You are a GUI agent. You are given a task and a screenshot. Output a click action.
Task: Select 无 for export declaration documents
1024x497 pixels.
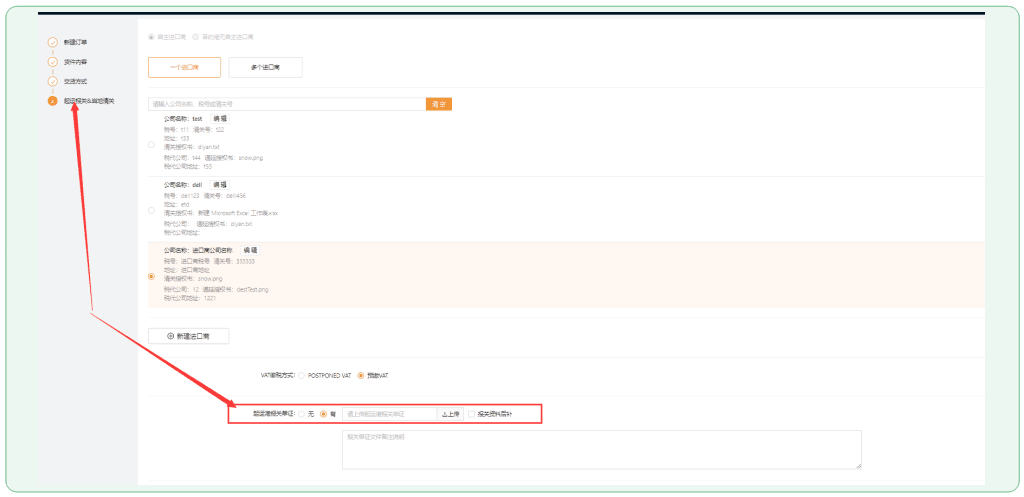[302, 413]
